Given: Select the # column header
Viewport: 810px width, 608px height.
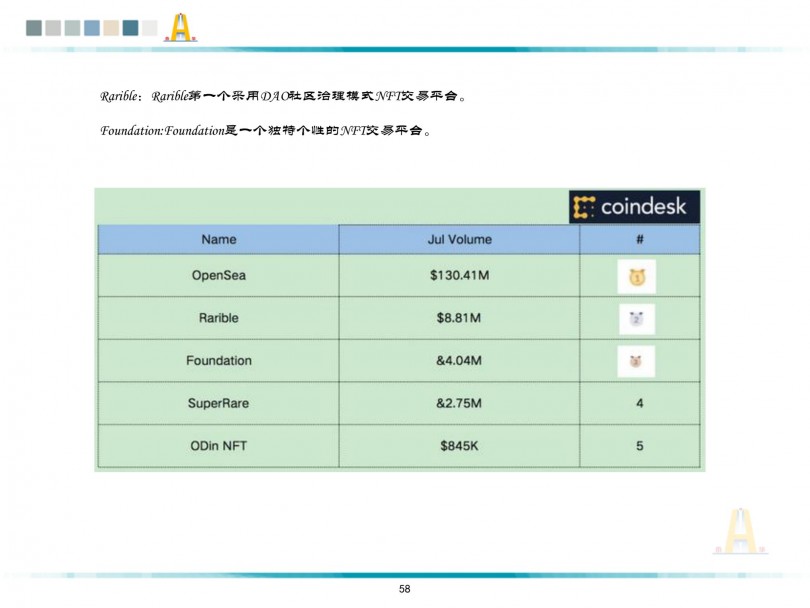Looking at the screenshot, I should 640,239.
